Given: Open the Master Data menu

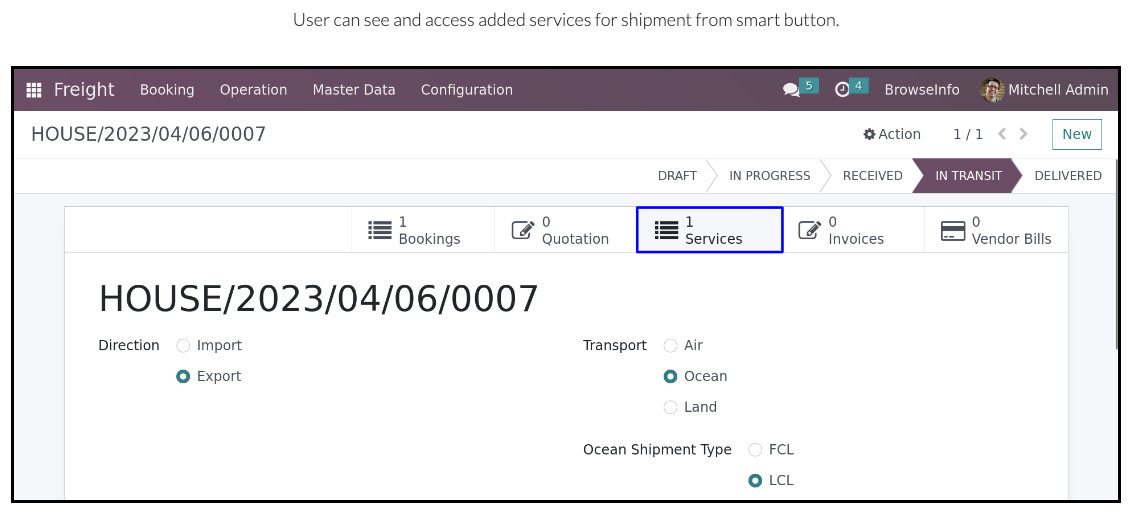Looking at the screenshot, I should coord(354,90).
